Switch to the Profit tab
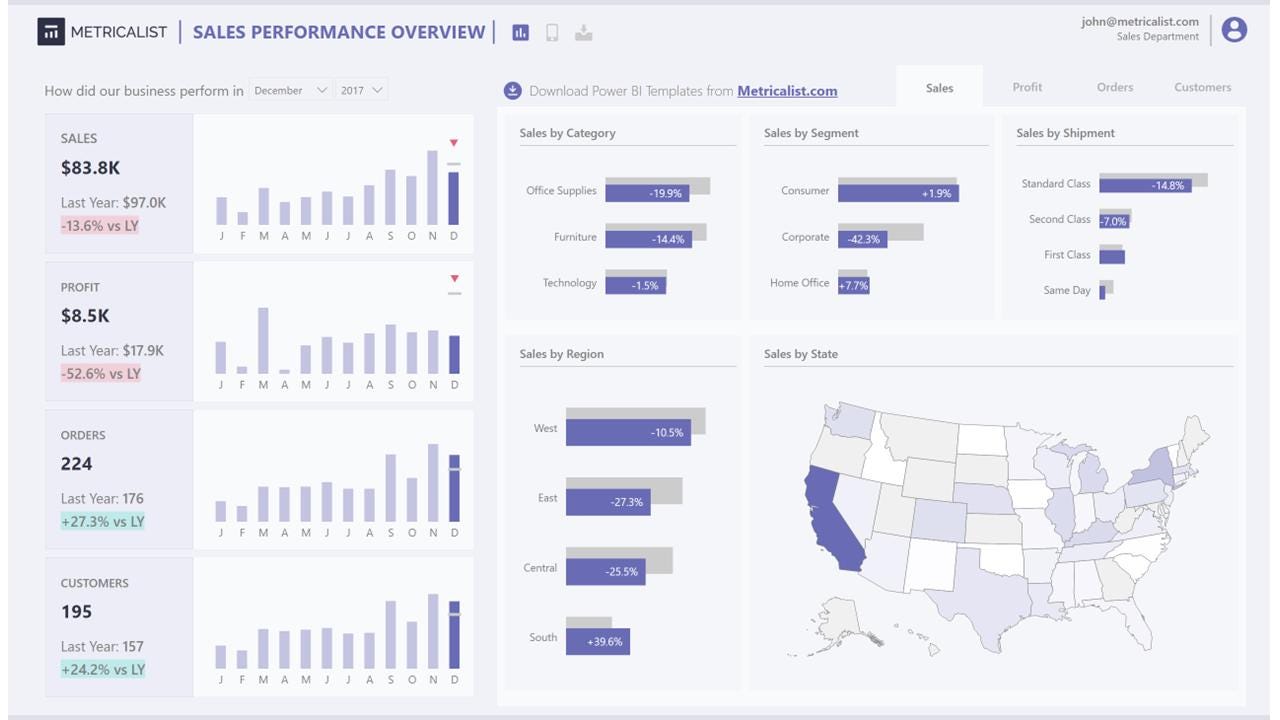The height and width of the screenshot is (720, 1280). pos(1027,87)
